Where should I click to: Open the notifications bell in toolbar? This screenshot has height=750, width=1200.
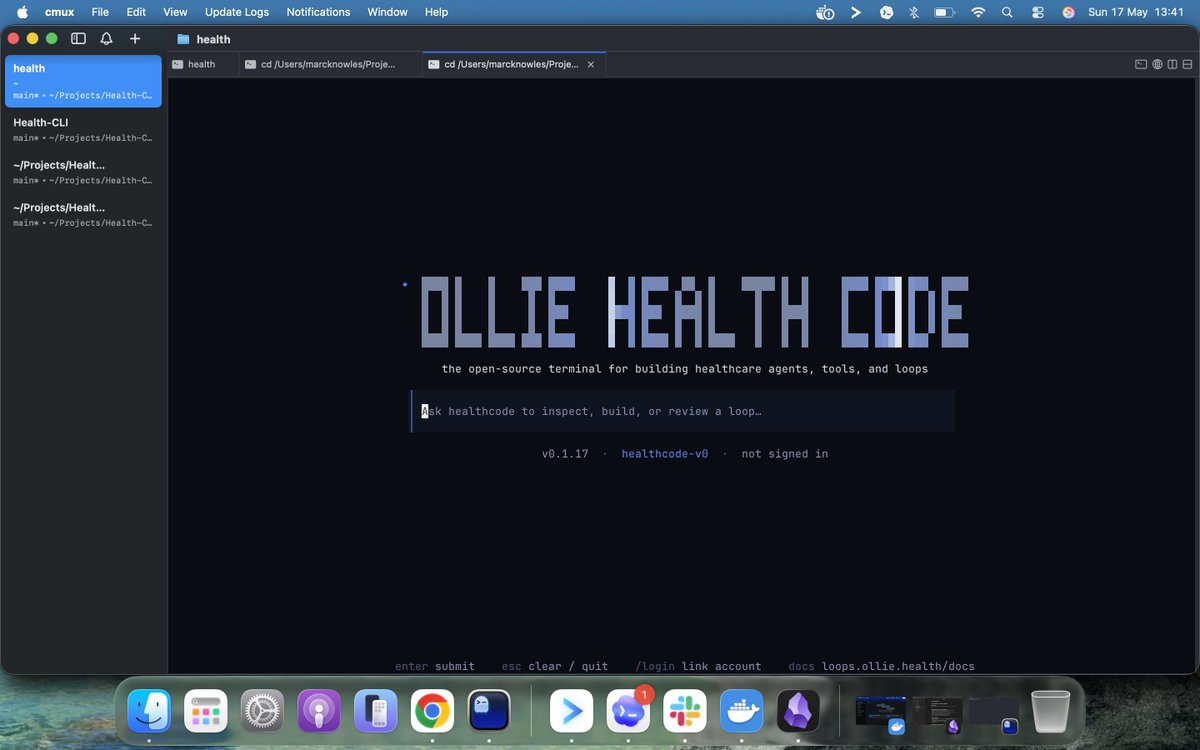click(x=106, y=39)
